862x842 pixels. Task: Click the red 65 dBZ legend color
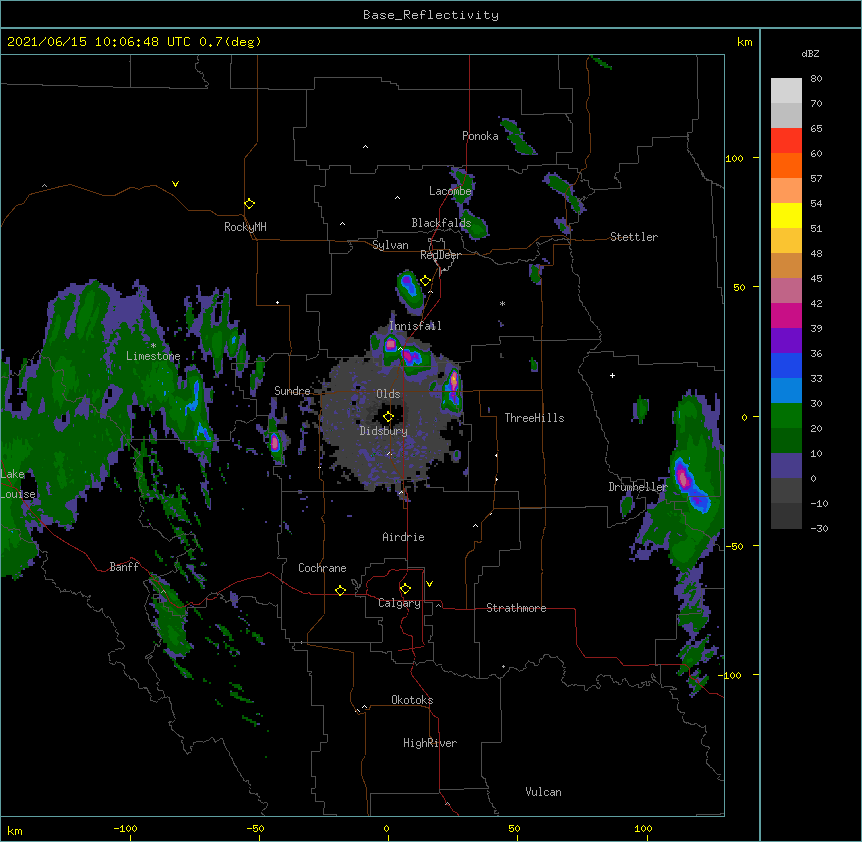(786, 140)
